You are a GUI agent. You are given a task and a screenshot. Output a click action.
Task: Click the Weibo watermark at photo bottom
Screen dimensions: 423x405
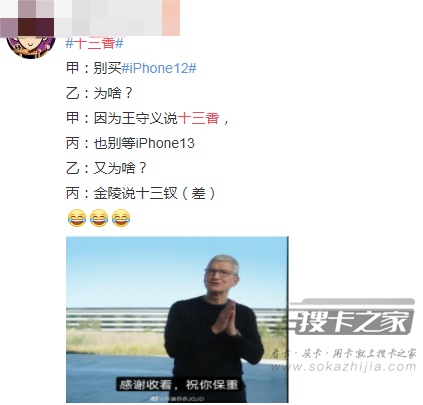pyautogui.click(x=177, y=398)
